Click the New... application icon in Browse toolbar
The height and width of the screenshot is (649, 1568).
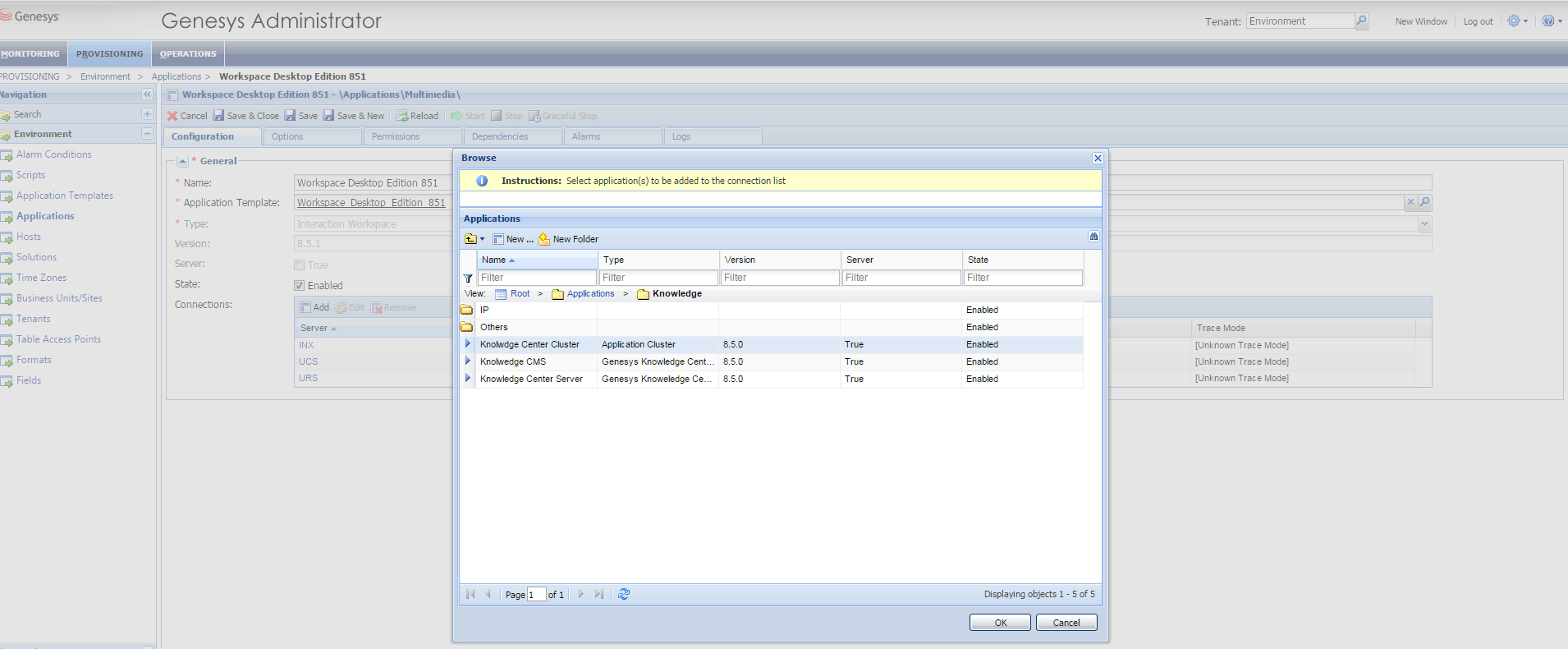click(x=498, y=239)
